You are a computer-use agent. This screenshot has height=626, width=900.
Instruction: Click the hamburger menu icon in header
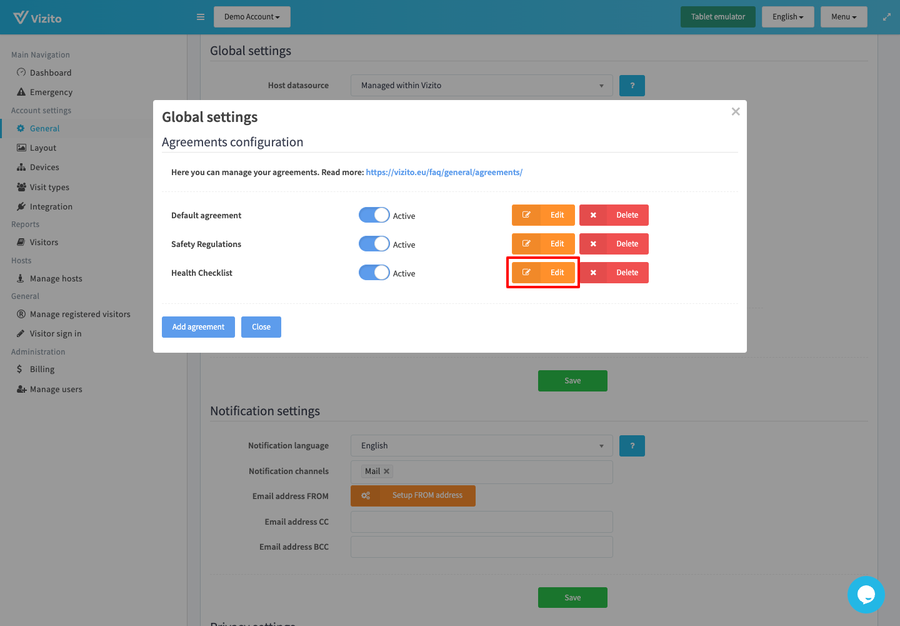200,17
